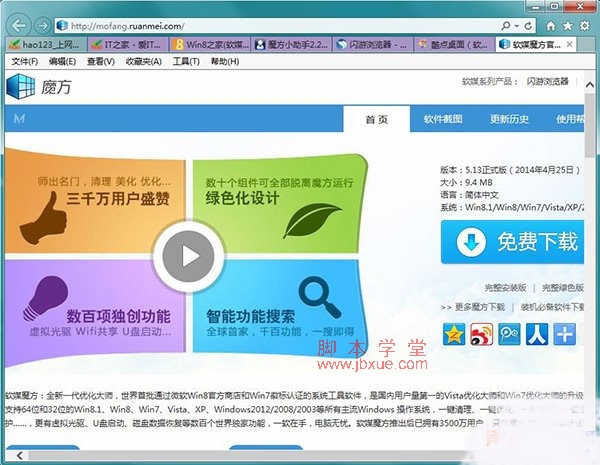Select the 首页 navigation tab
Screen dimensions: 600x465
[377, 119]
